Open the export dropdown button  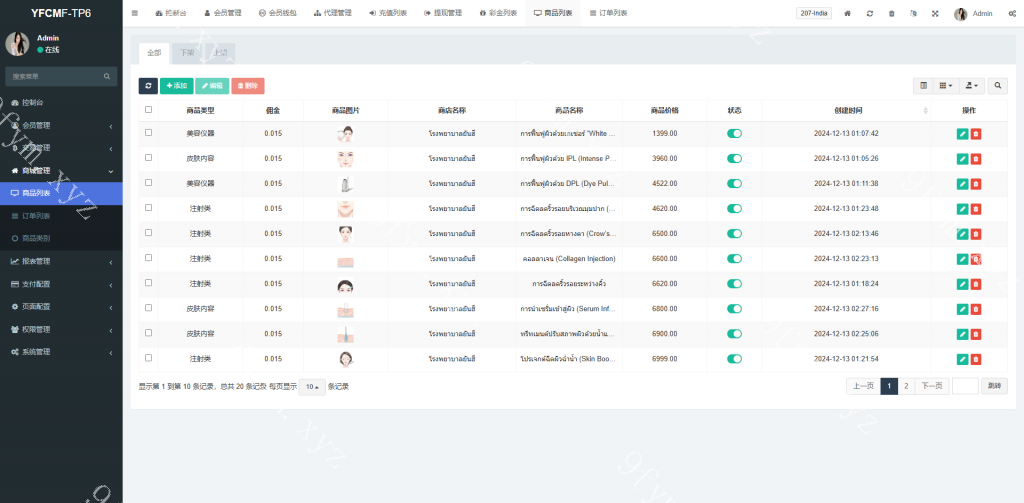pos(971,86)
